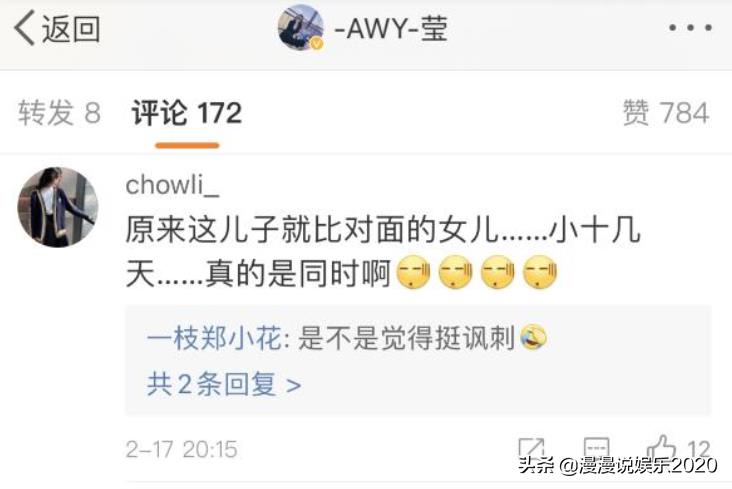Image resolution: width=732 pixels, height=489 pixels.
Task: Click the like count 12 beside thumbs-up
Action: pos(698,449)
